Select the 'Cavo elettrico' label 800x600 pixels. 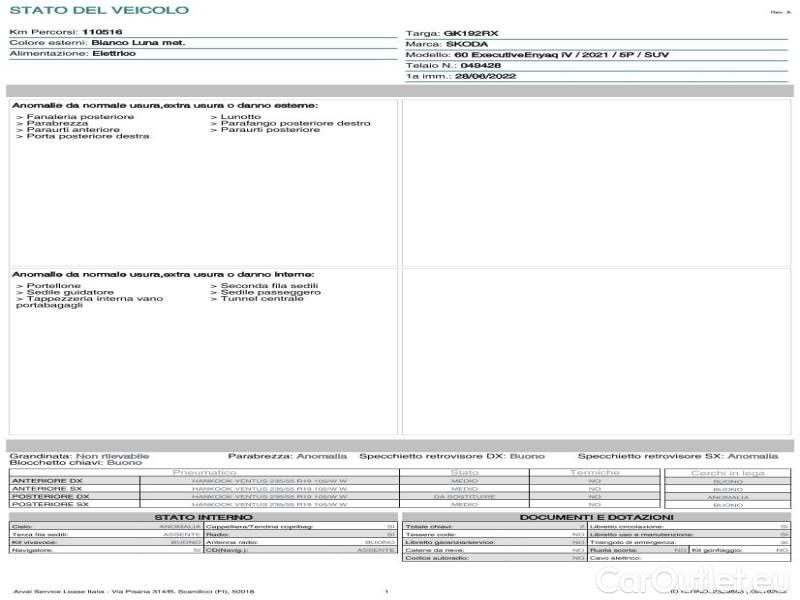pos(615,558)
